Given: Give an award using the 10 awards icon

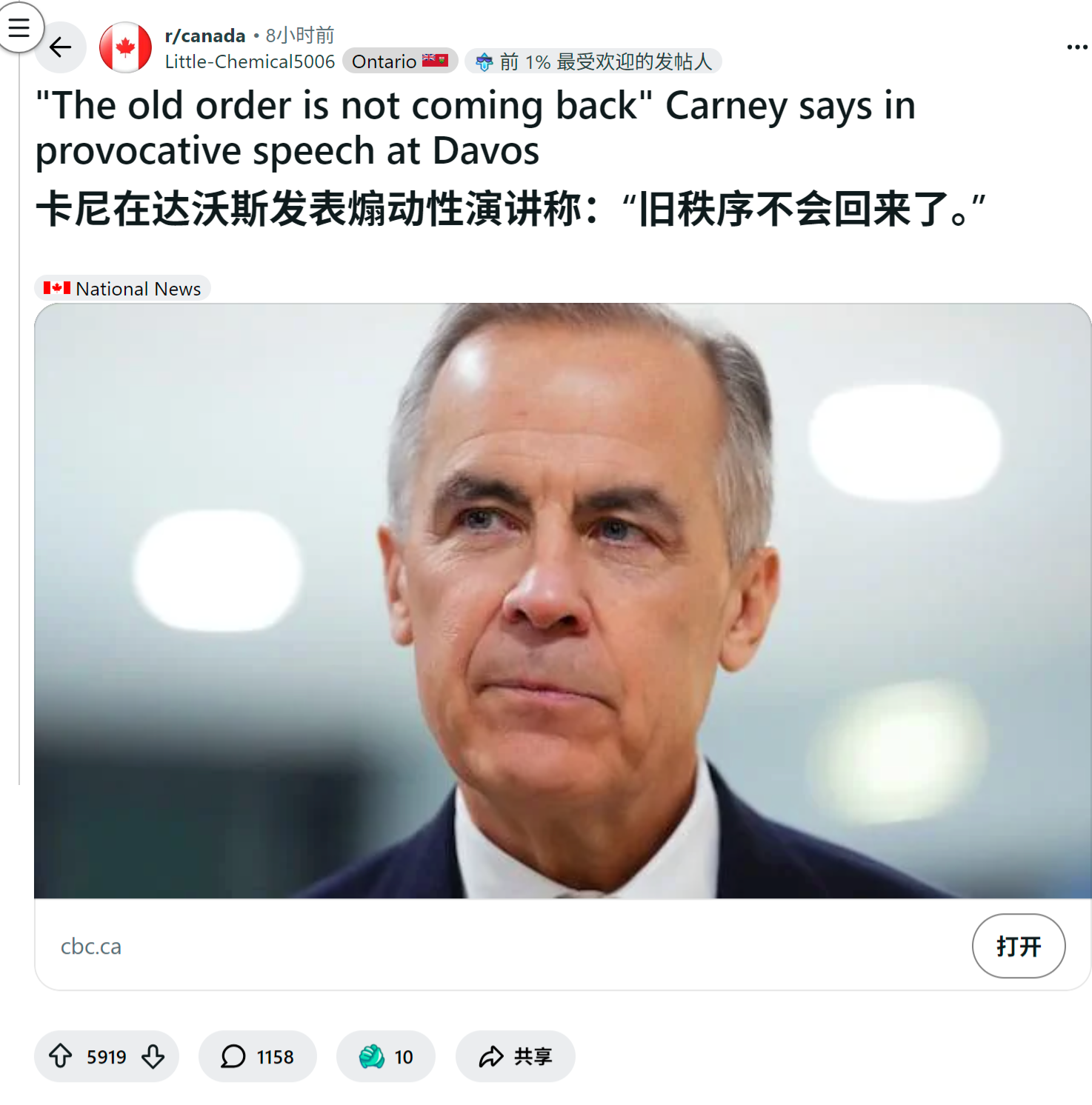Looking at the screenshot, I should click(x=386, y=1056).
